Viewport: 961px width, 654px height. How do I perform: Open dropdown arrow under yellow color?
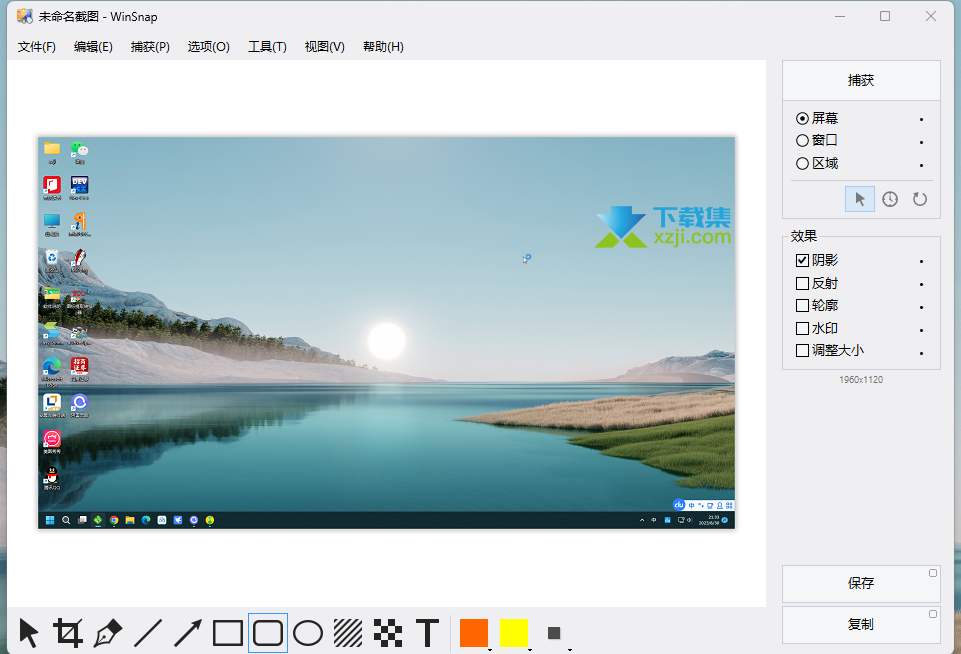pyautogui.click(x=530, y=649)
